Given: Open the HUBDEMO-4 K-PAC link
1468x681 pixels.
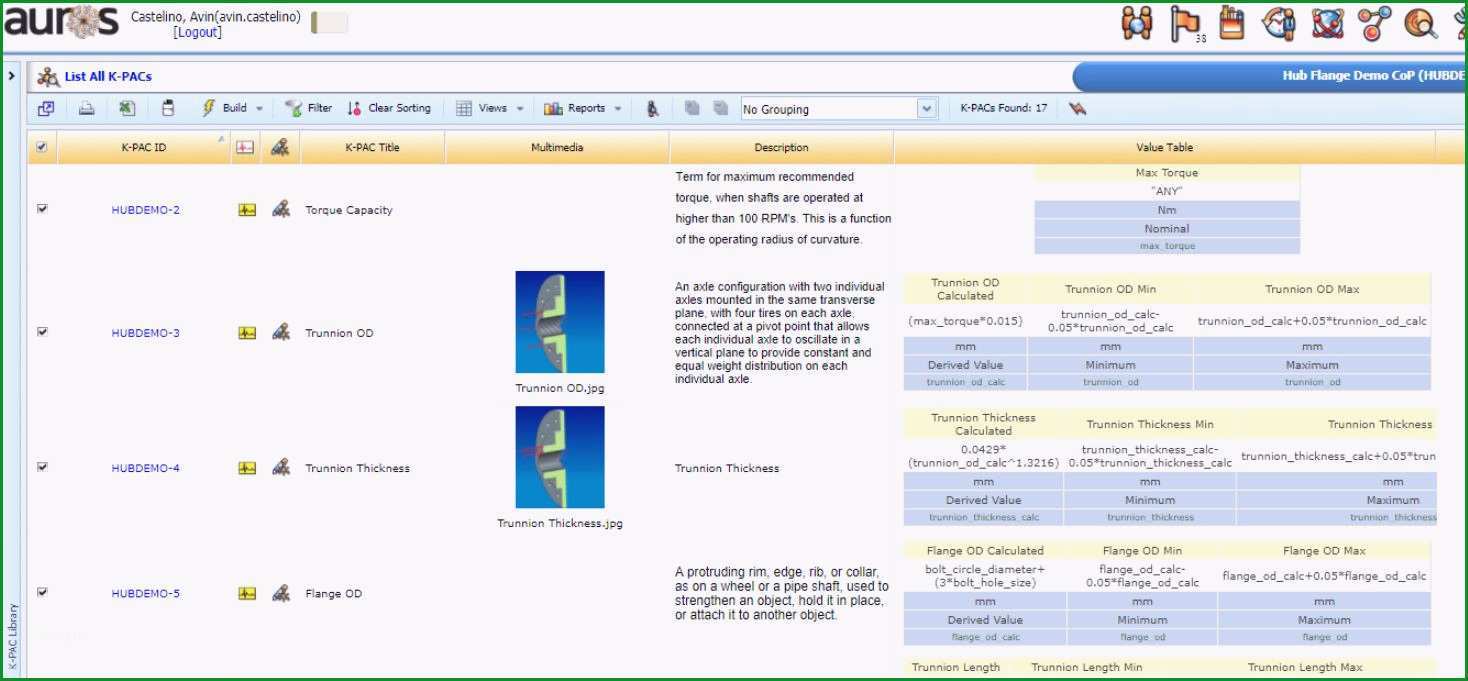Looking at the screenshot, I should coord(146,468).
